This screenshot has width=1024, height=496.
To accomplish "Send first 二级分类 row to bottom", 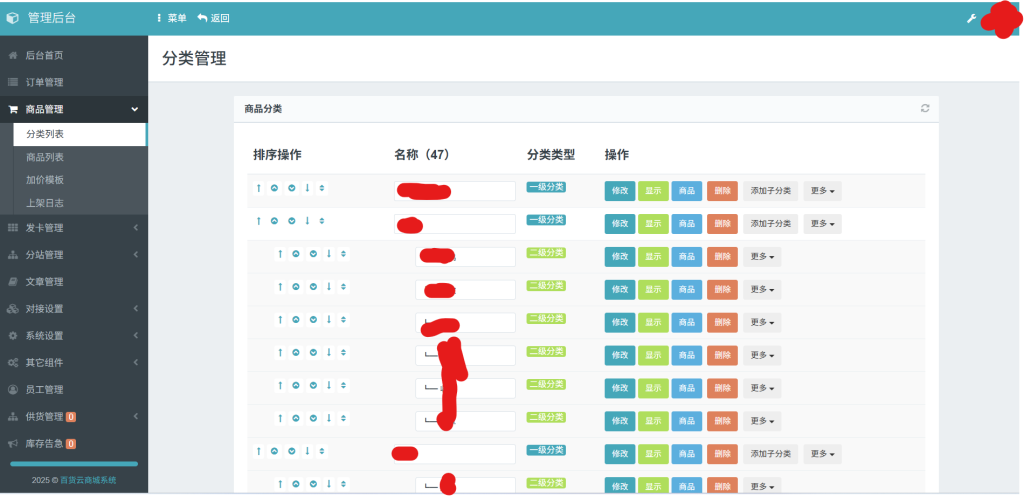I will (x=328, y=254).
